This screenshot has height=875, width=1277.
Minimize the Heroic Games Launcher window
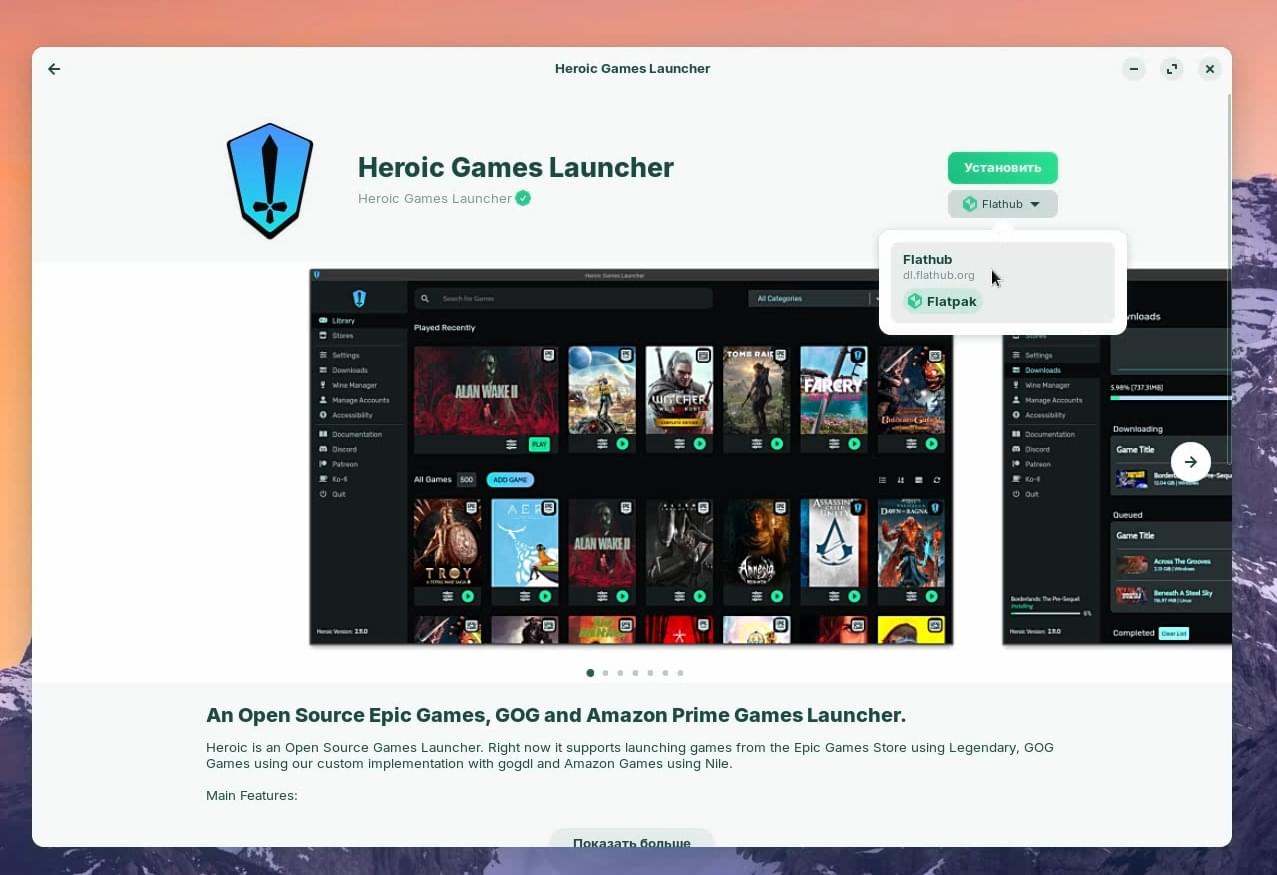click(1133, 69)
